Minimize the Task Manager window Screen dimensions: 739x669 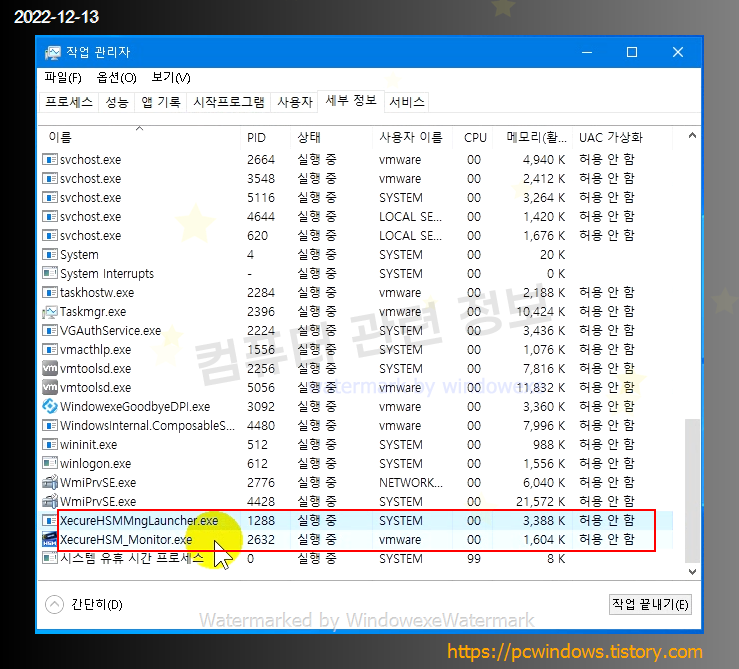point(587,52)
